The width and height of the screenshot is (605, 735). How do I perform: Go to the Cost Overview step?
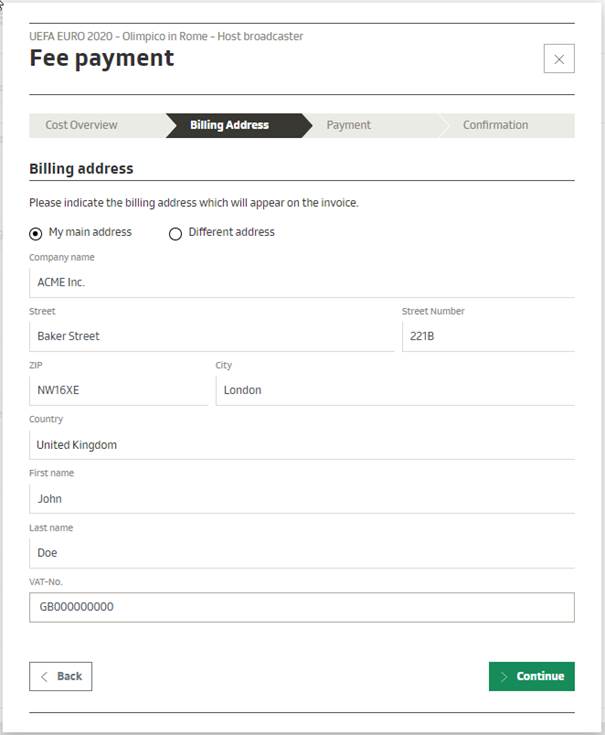pos(81,125)
